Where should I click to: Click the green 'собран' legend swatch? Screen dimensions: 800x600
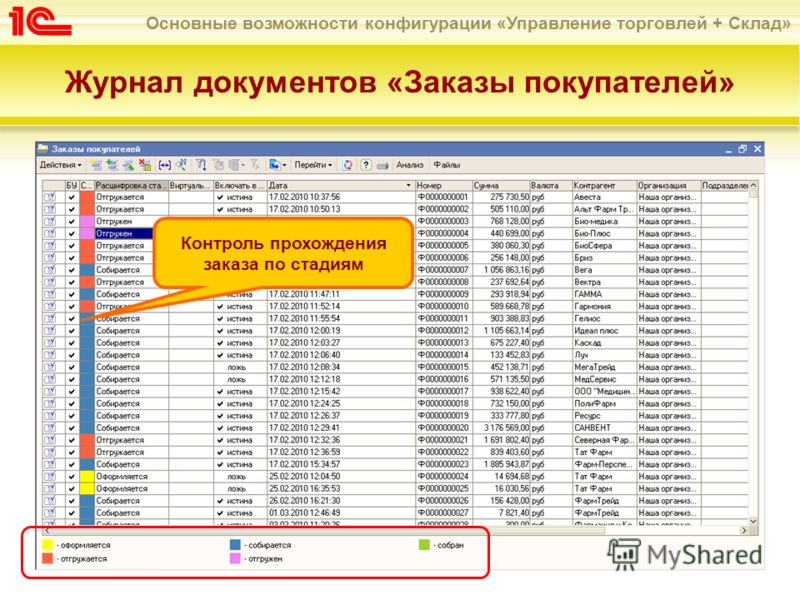(x=424, y=544)
